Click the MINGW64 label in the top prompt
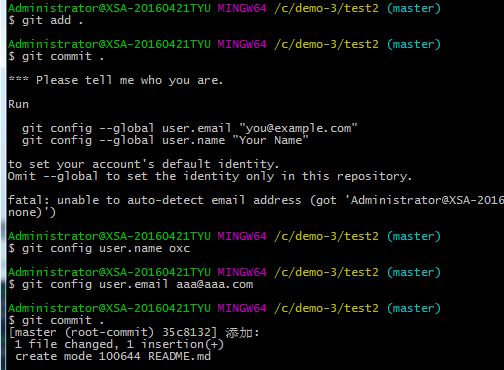This screenshot has height=370, width=504. click(x=242, y=8)
